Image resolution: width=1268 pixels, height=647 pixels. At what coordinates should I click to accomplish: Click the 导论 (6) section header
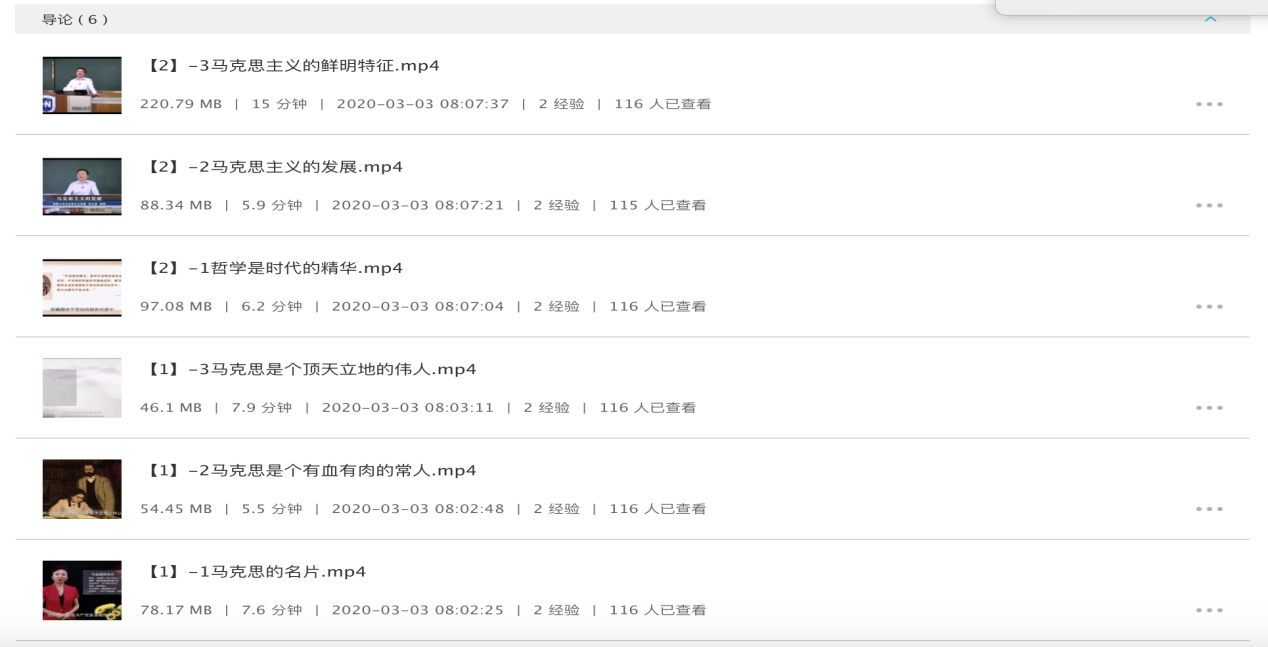pos(75,19)
